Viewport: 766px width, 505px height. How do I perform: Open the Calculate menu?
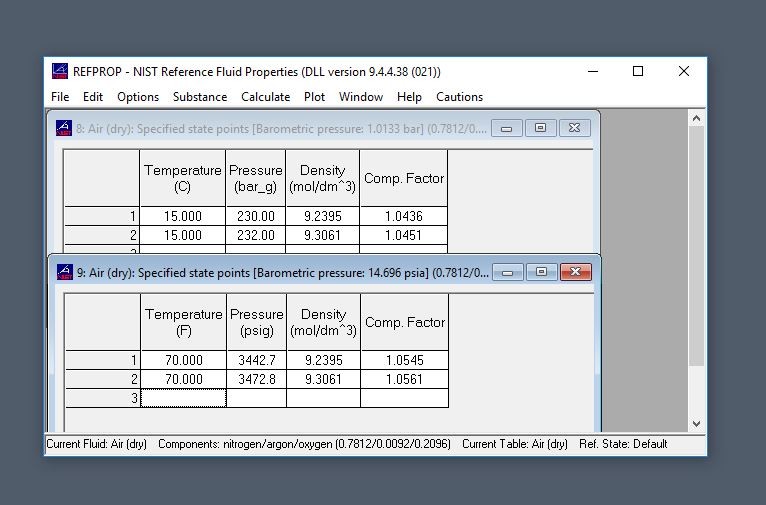(x=265, y=97)
